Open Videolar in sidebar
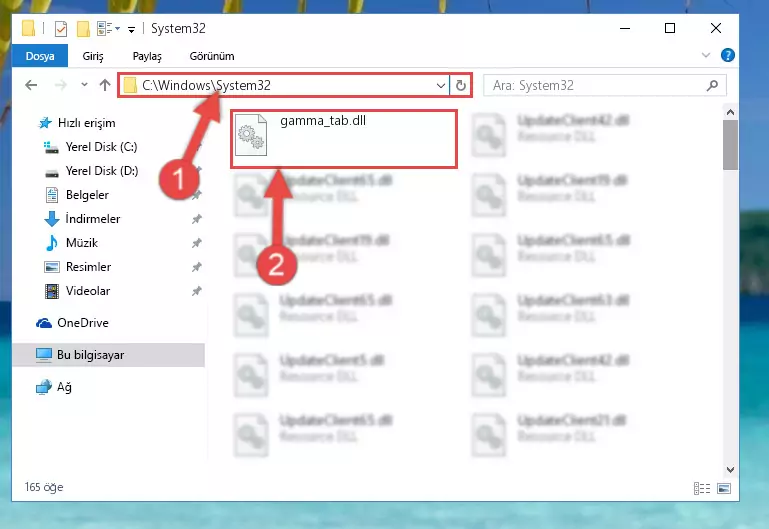 pos(88,291)
